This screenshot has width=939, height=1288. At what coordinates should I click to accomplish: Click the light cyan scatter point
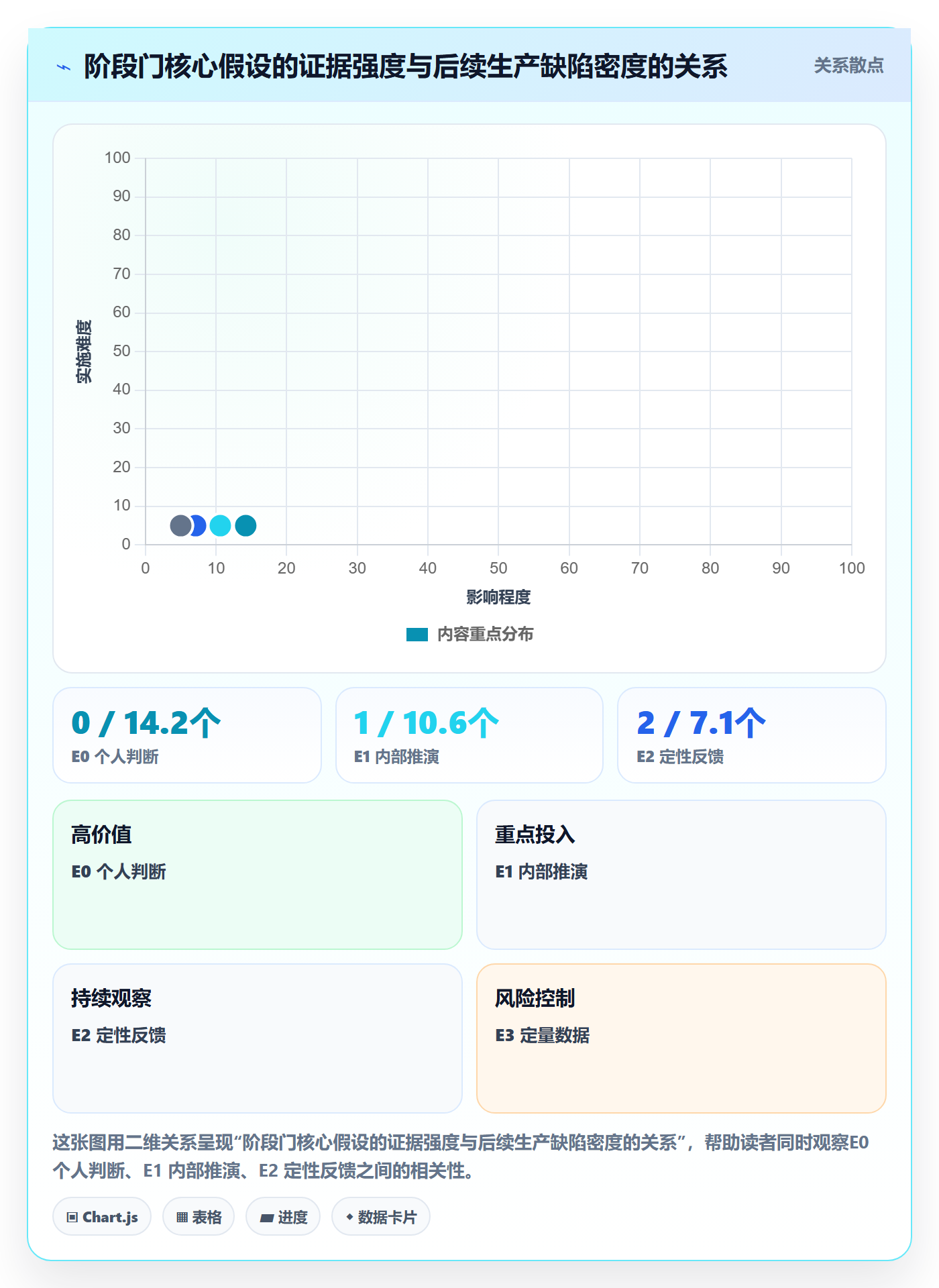click(220, 525)
